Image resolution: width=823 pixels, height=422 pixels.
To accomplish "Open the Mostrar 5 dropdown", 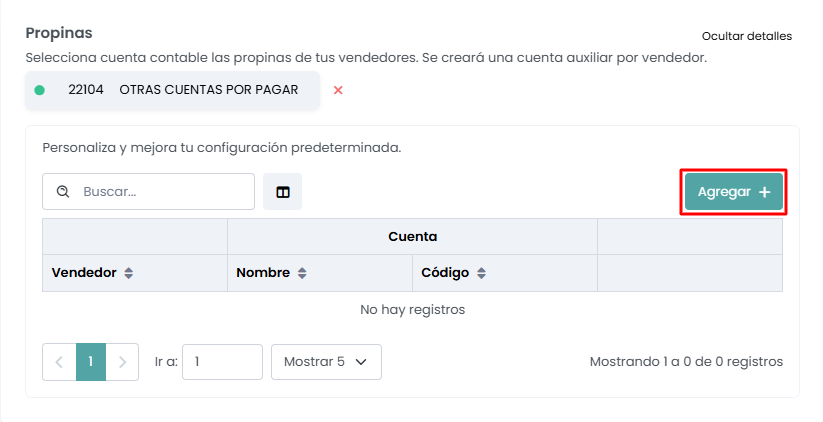I will [x=325, y=362].
